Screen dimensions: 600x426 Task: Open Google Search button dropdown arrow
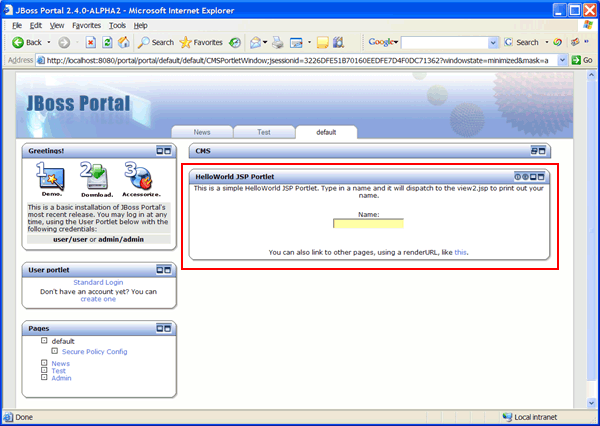[x=547, y=42]
